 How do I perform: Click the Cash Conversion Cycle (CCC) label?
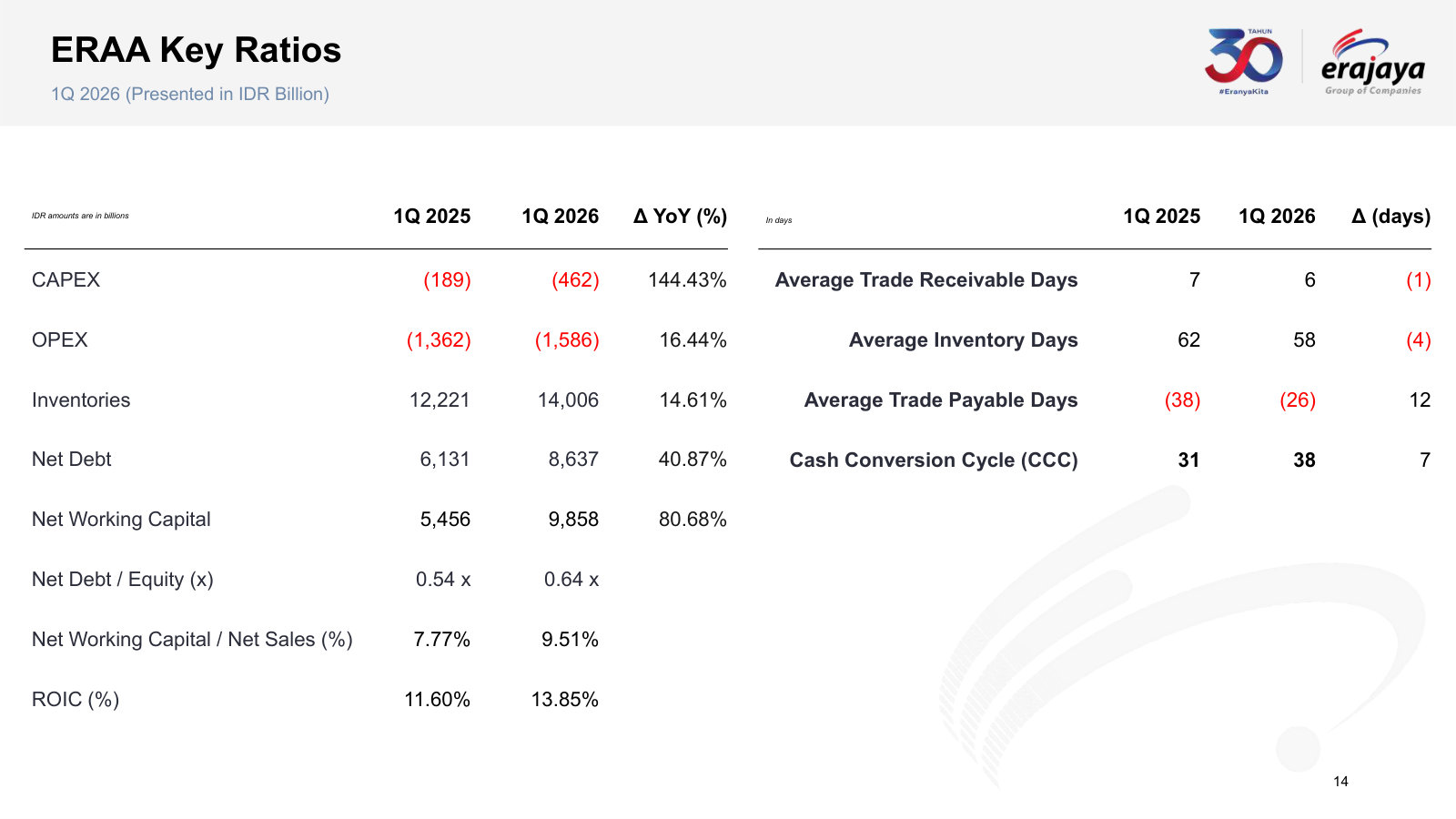coord(934,460)
